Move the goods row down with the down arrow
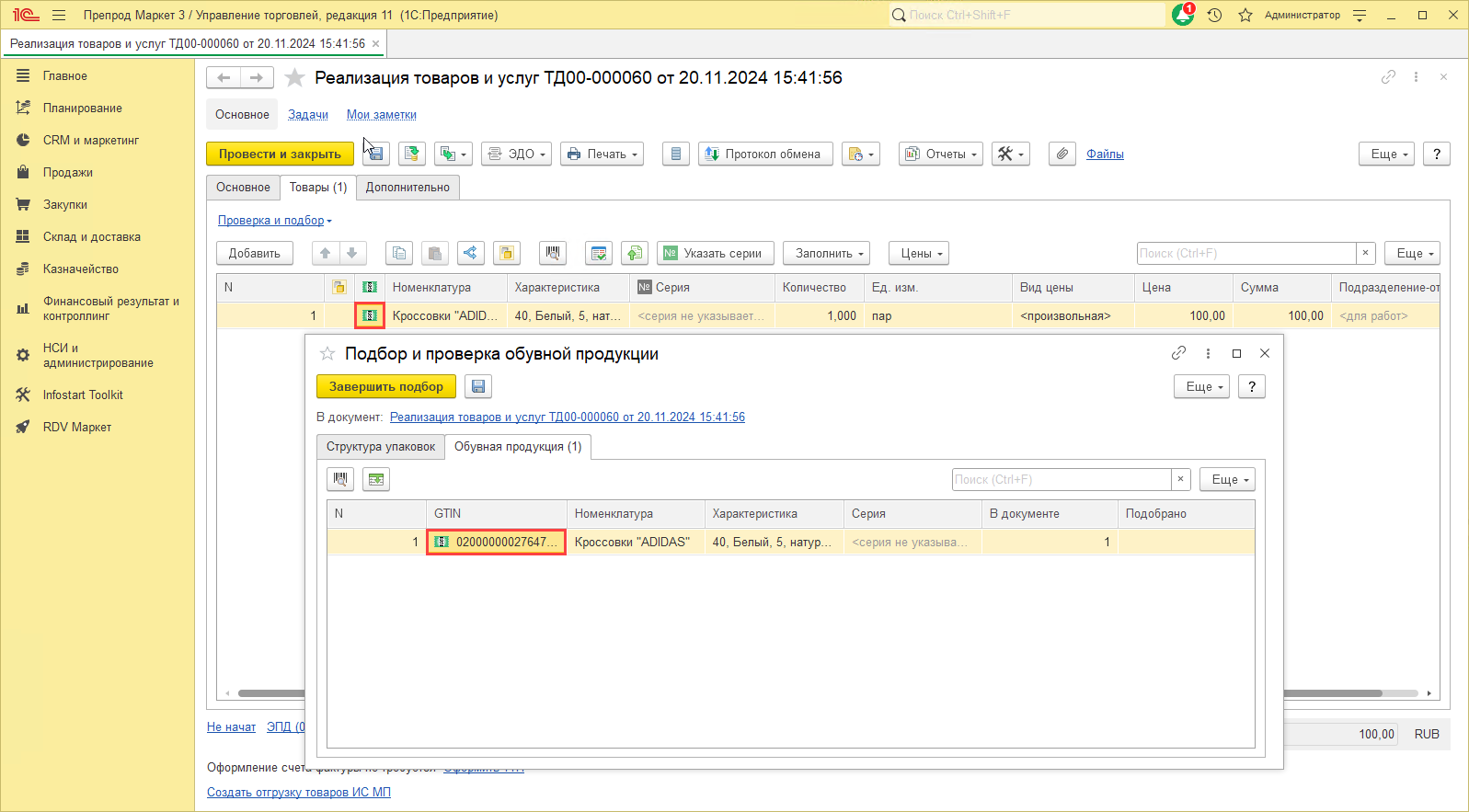 pyautogui.click(x=352, y=254)
